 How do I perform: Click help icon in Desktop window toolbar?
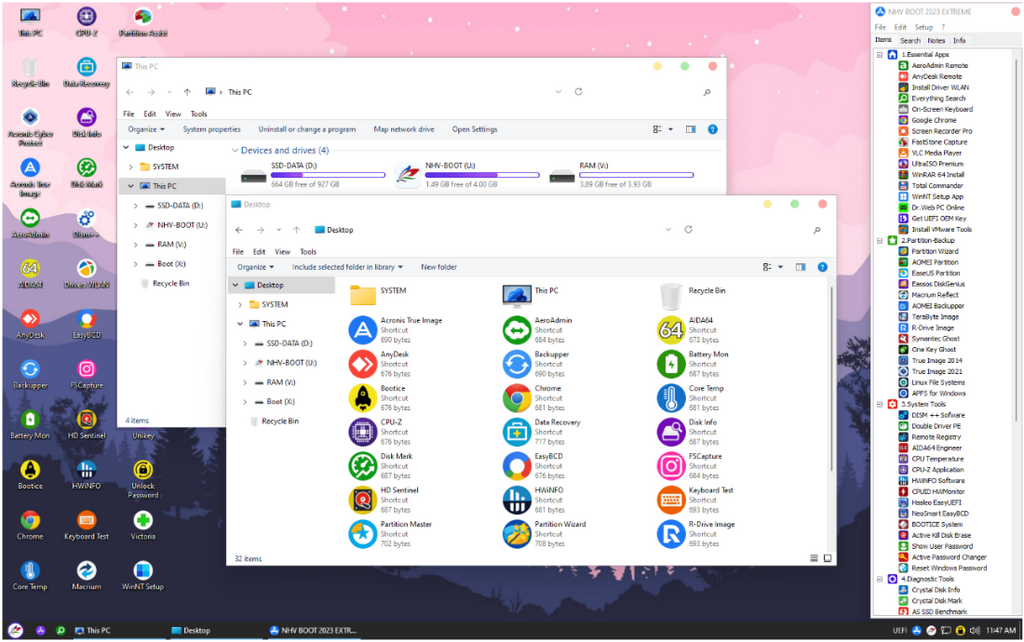pos(822,266)
